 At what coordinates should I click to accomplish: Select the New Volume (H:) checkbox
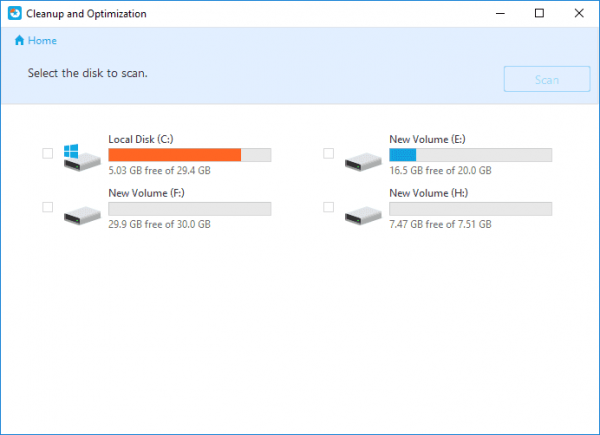coord(329,207)
